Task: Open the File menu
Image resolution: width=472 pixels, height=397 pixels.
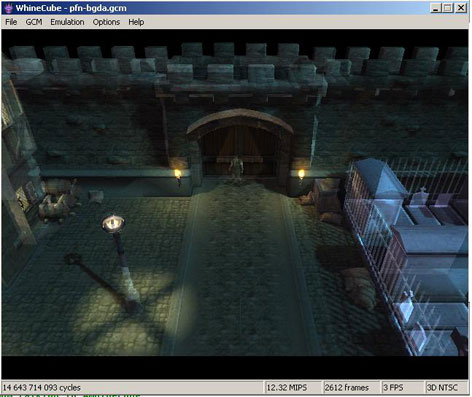Action: (x=11, y=22)
